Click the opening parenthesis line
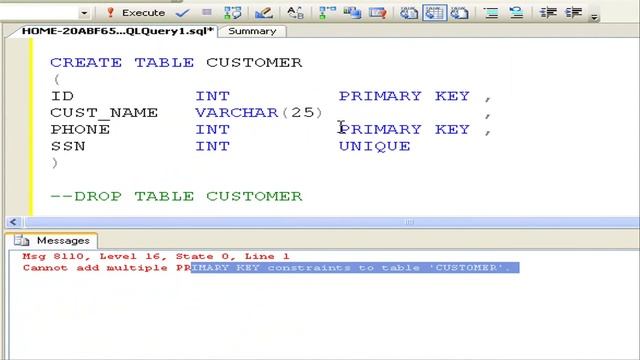Viewport: 640px width, 360px height. click(x=56, y=79)
